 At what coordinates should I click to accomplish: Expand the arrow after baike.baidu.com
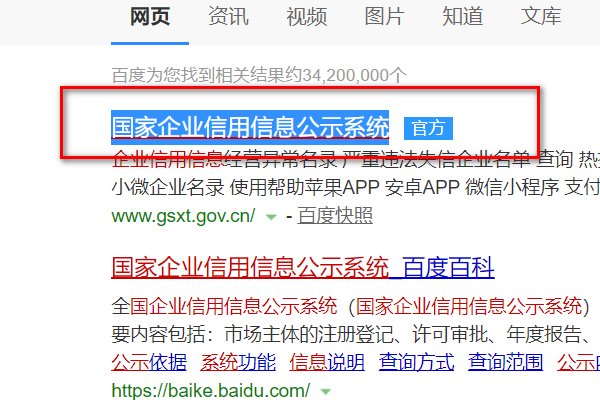click(325, 392)
